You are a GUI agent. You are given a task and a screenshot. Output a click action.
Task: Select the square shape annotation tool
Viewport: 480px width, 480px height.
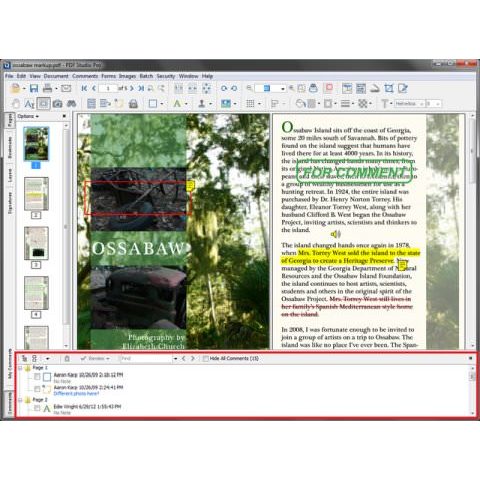(x=153, y=104)
